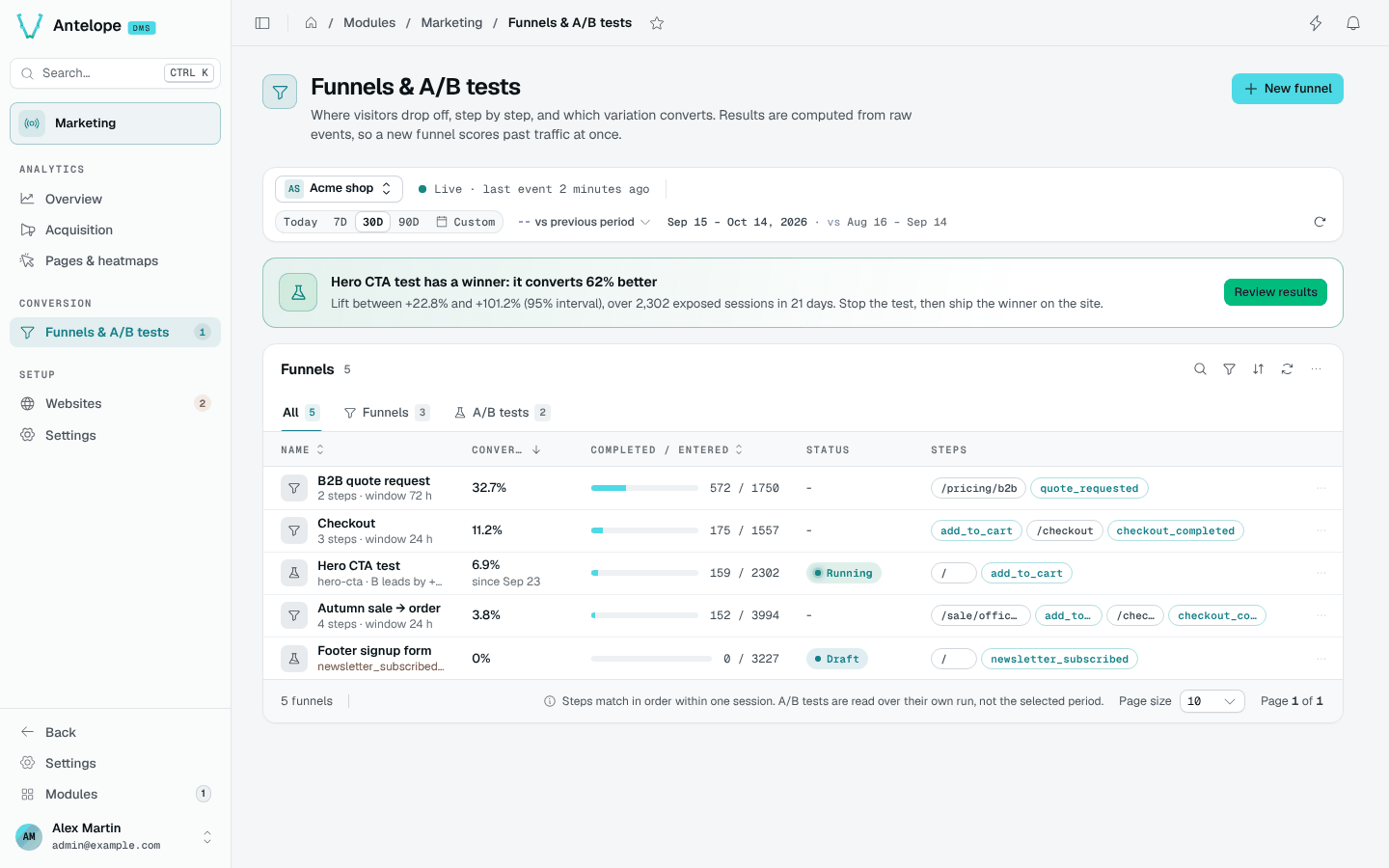Click the New funnel button
1389x868 pixels.
1288,89
